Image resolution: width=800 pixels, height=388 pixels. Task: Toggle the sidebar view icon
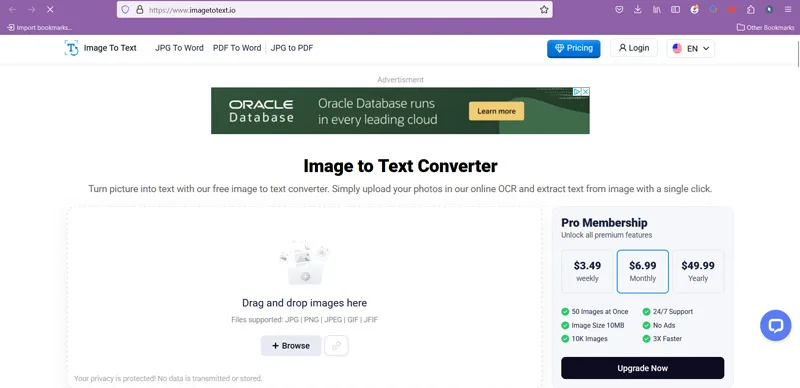[676, 9]
